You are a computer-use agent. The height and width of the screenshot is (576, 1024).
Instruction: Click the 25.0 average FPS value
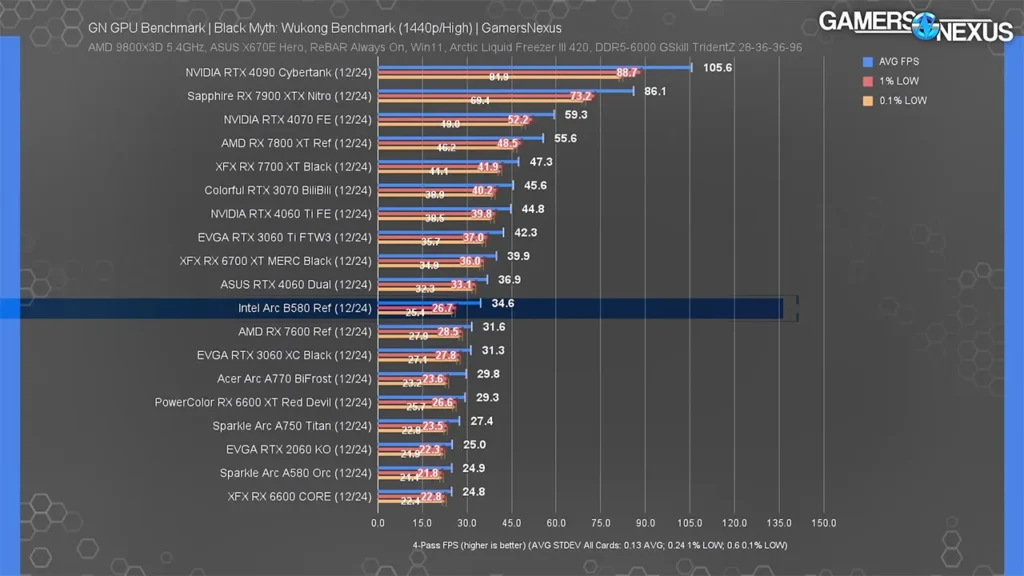point(475,444)
